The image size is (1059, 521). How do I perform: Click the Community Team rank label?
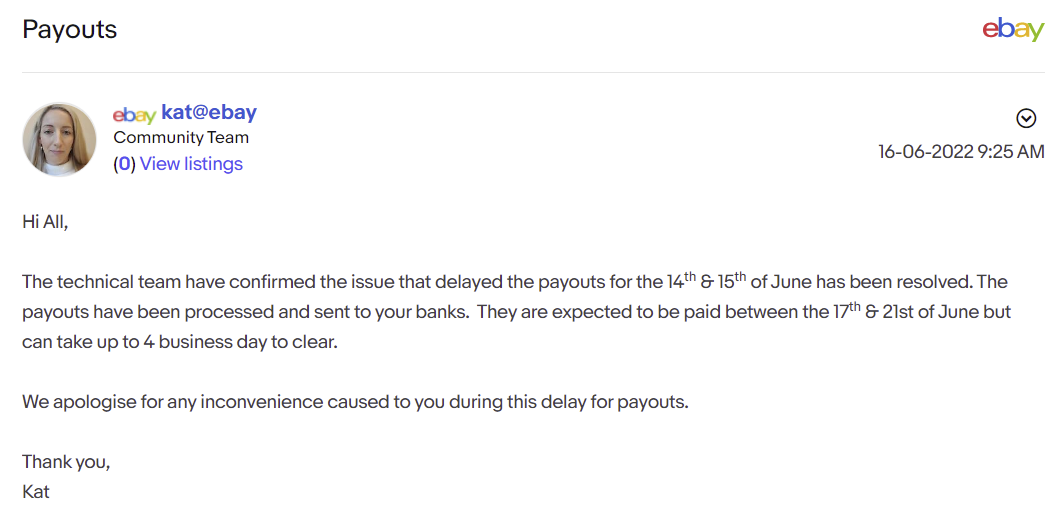(x=181, y=138)
